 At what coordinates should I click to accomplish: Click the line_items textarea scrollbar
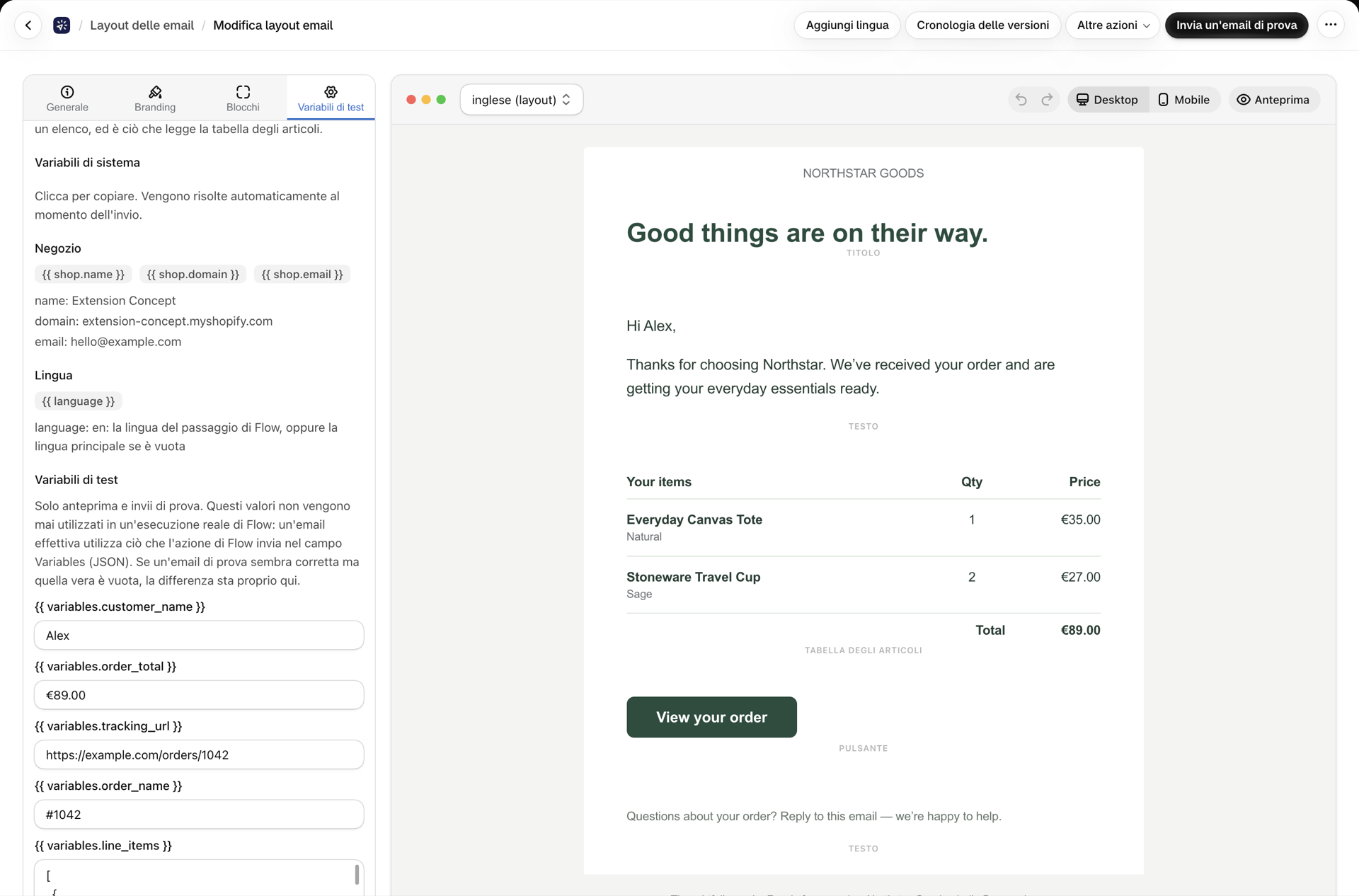357,875
